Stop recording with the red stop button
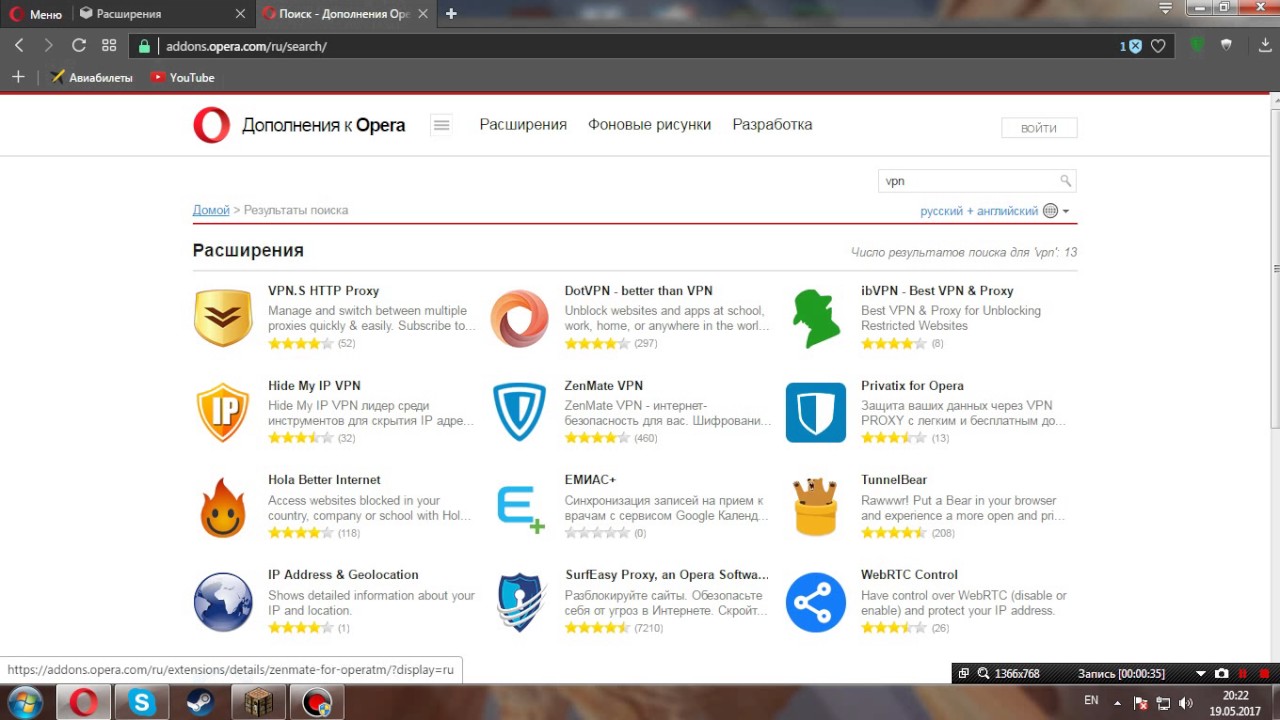1280x720 pixels. point(1264,674)
